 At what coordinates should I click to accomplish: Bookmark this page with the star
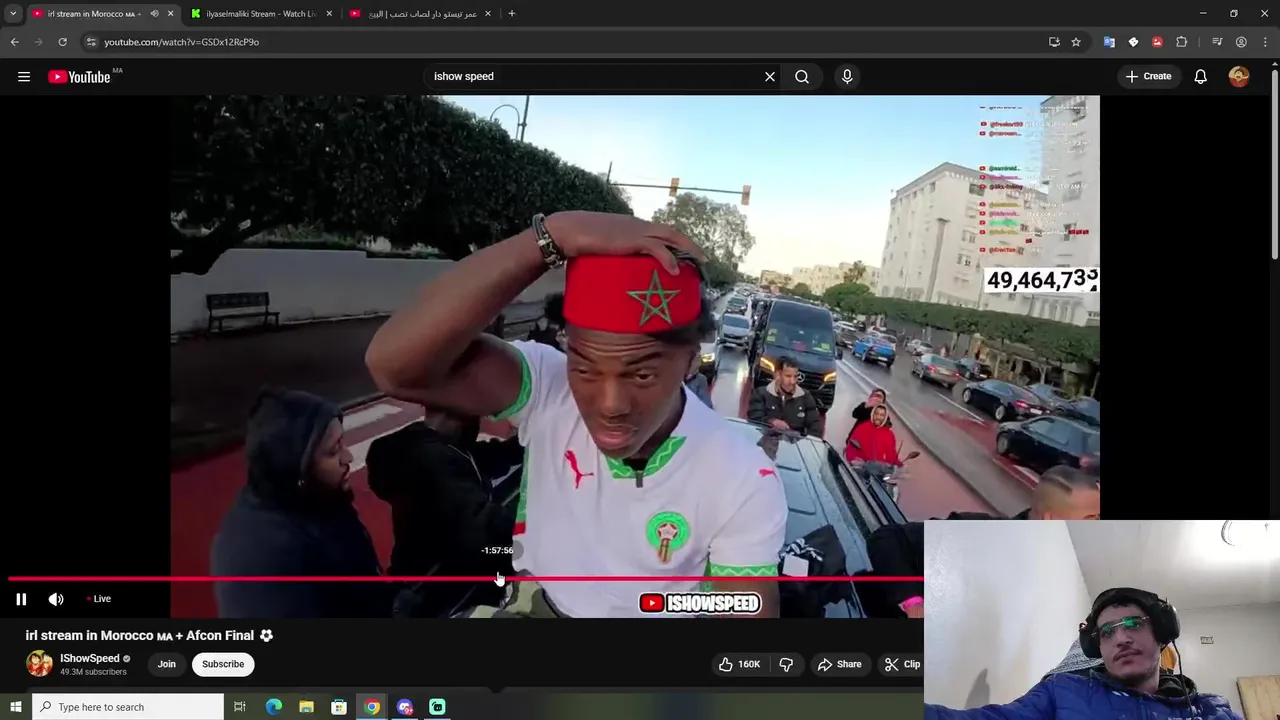point(1076,42)
